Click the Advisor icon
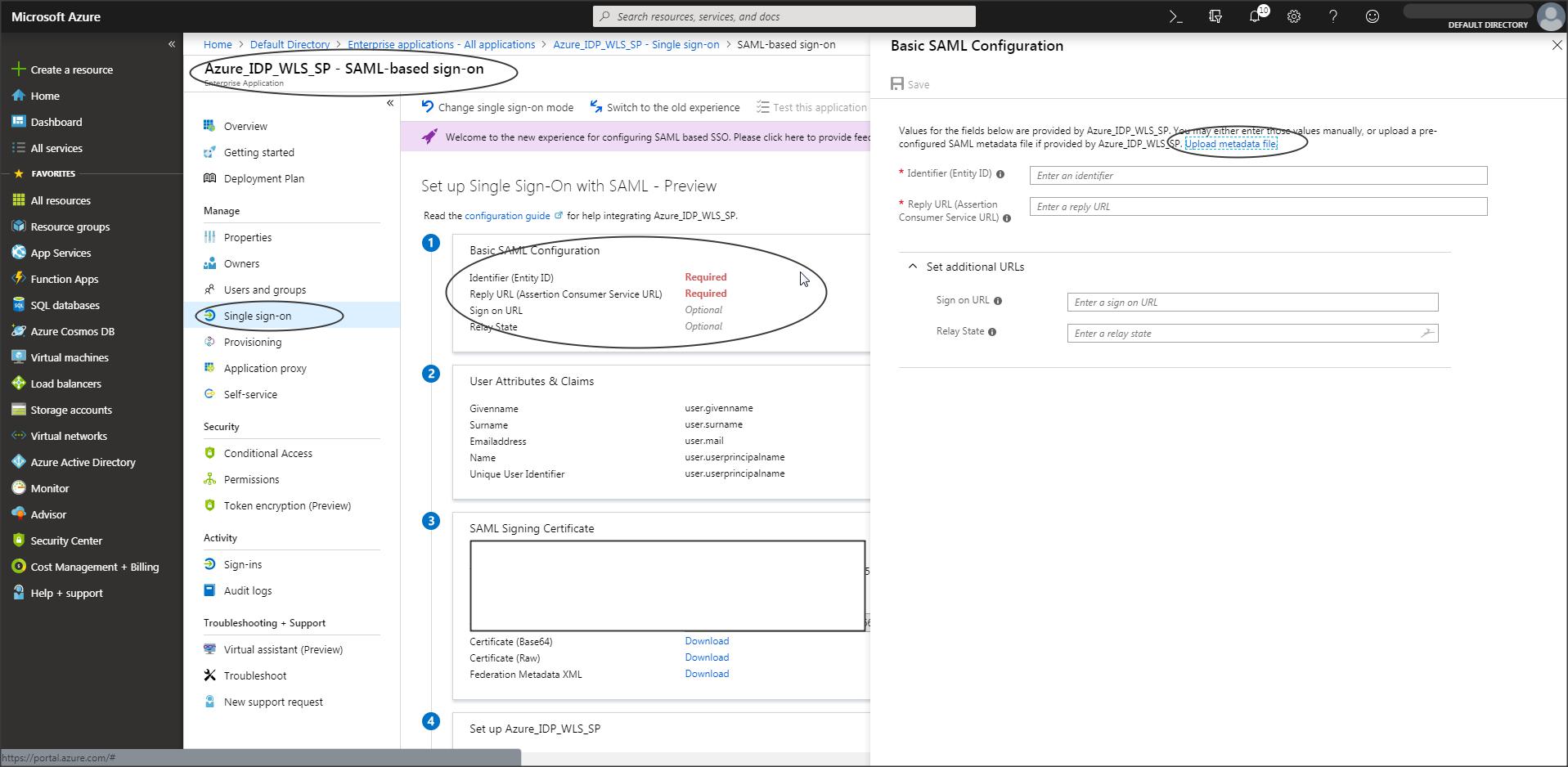Viewport: 1568px width, 767px height. pyautogui.click(x=19, y=514)
